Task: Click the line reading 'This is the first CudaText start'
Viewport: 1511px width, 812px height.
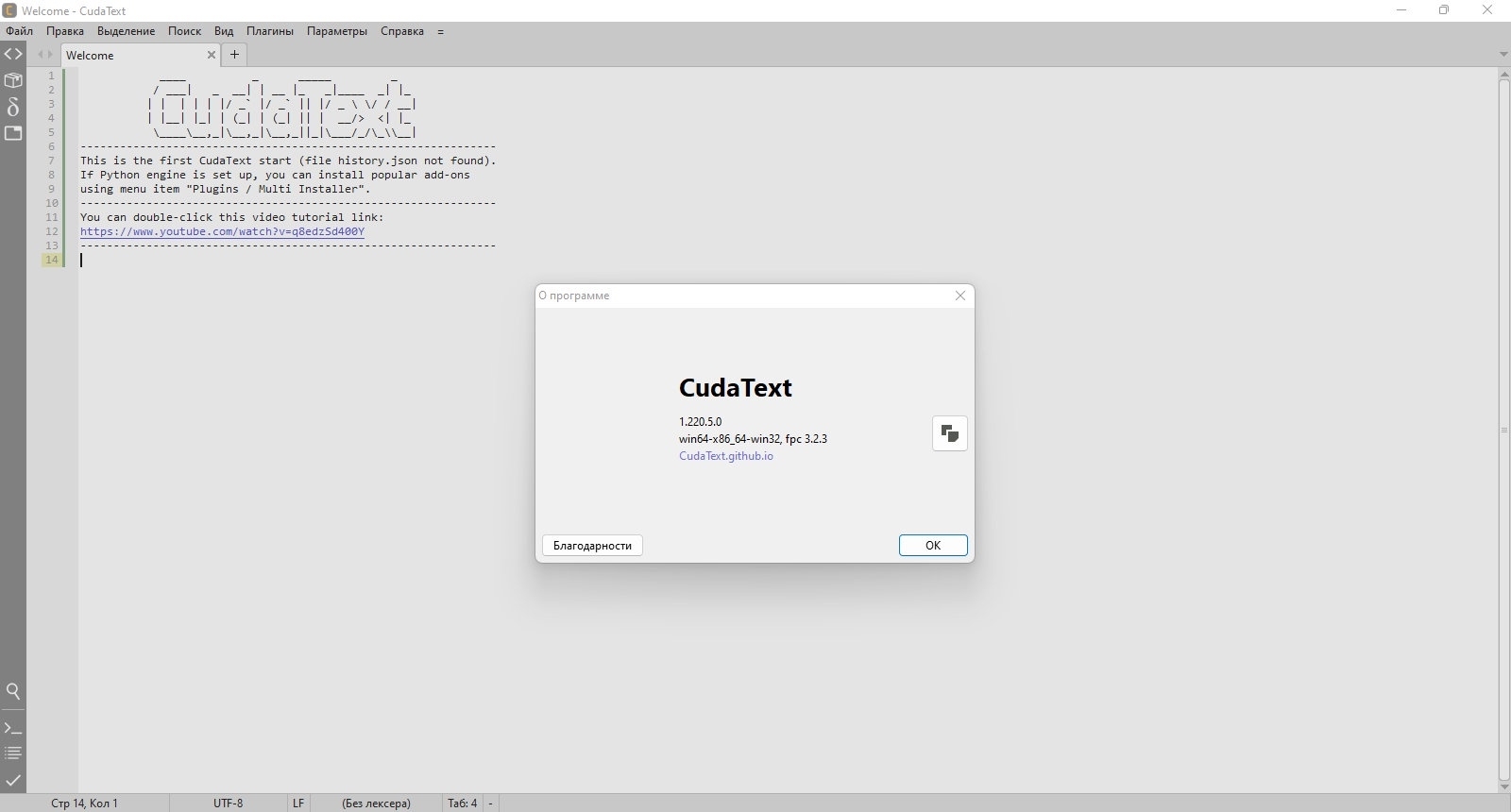Action: click(x=288, y=161)
